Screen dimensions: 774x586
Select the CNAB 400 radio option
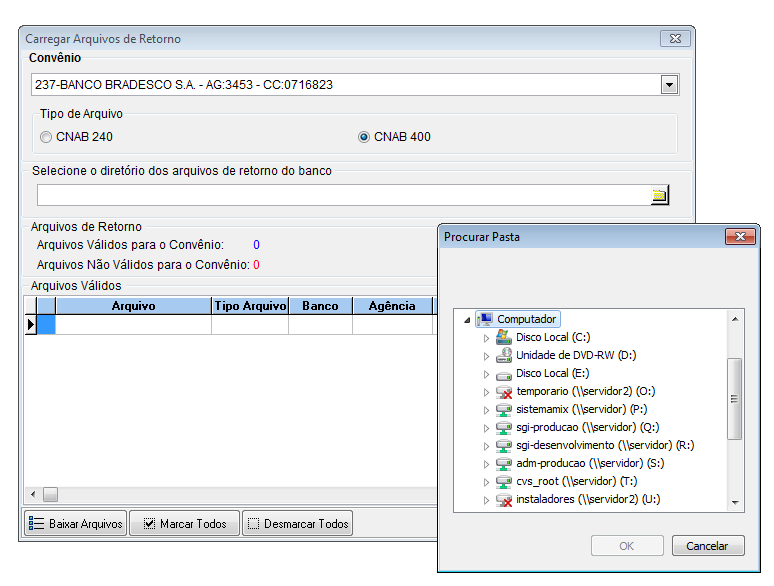(364, 137)
